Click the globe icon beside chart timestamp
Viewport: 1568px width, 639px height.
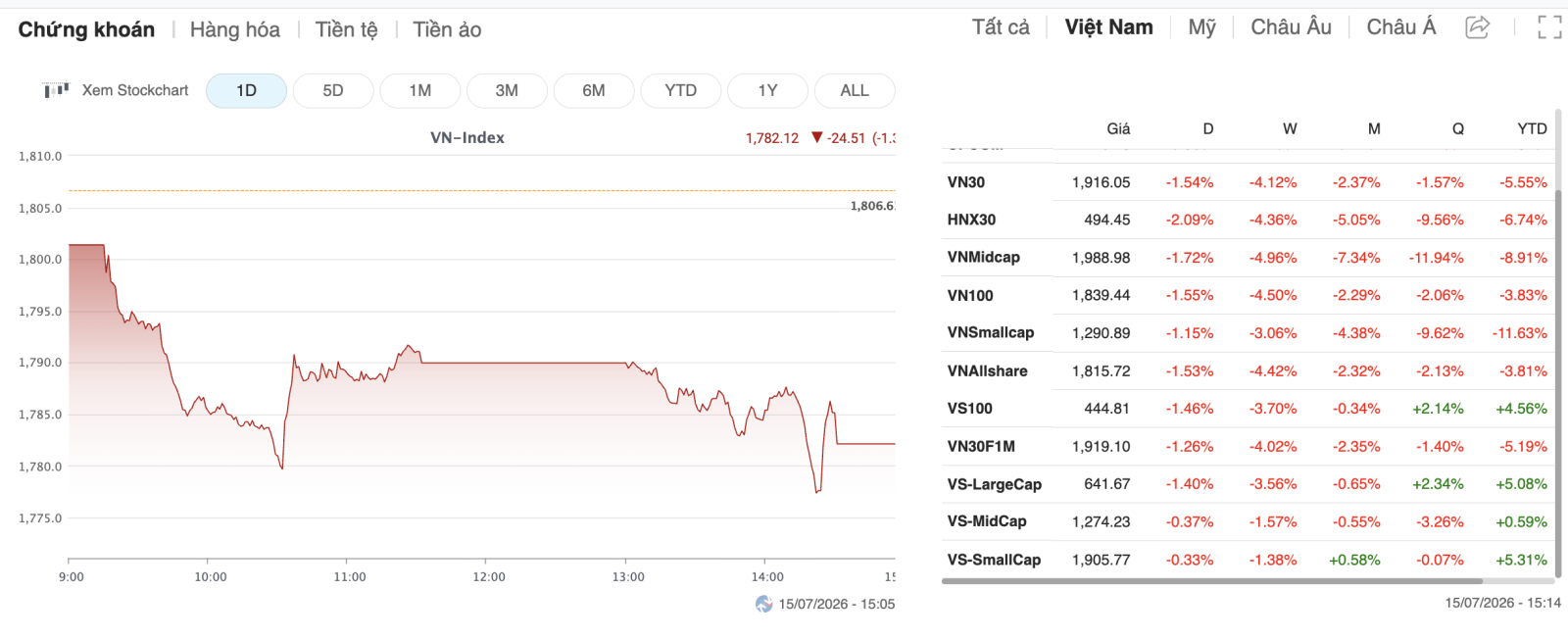point(764,604)
